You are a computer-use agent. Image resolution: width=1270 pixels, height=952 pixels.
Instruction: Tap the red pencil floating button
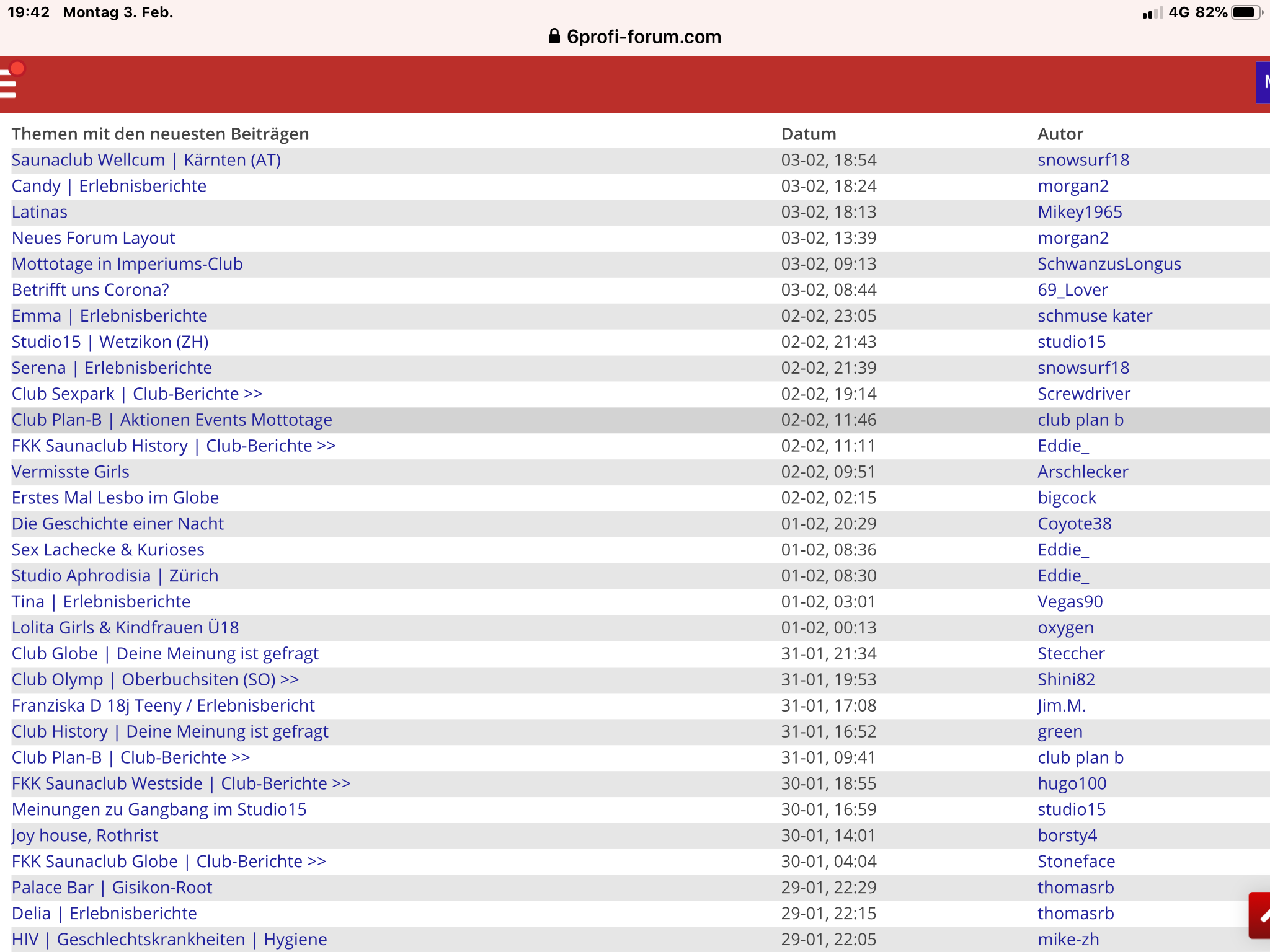click(1260, 915)
